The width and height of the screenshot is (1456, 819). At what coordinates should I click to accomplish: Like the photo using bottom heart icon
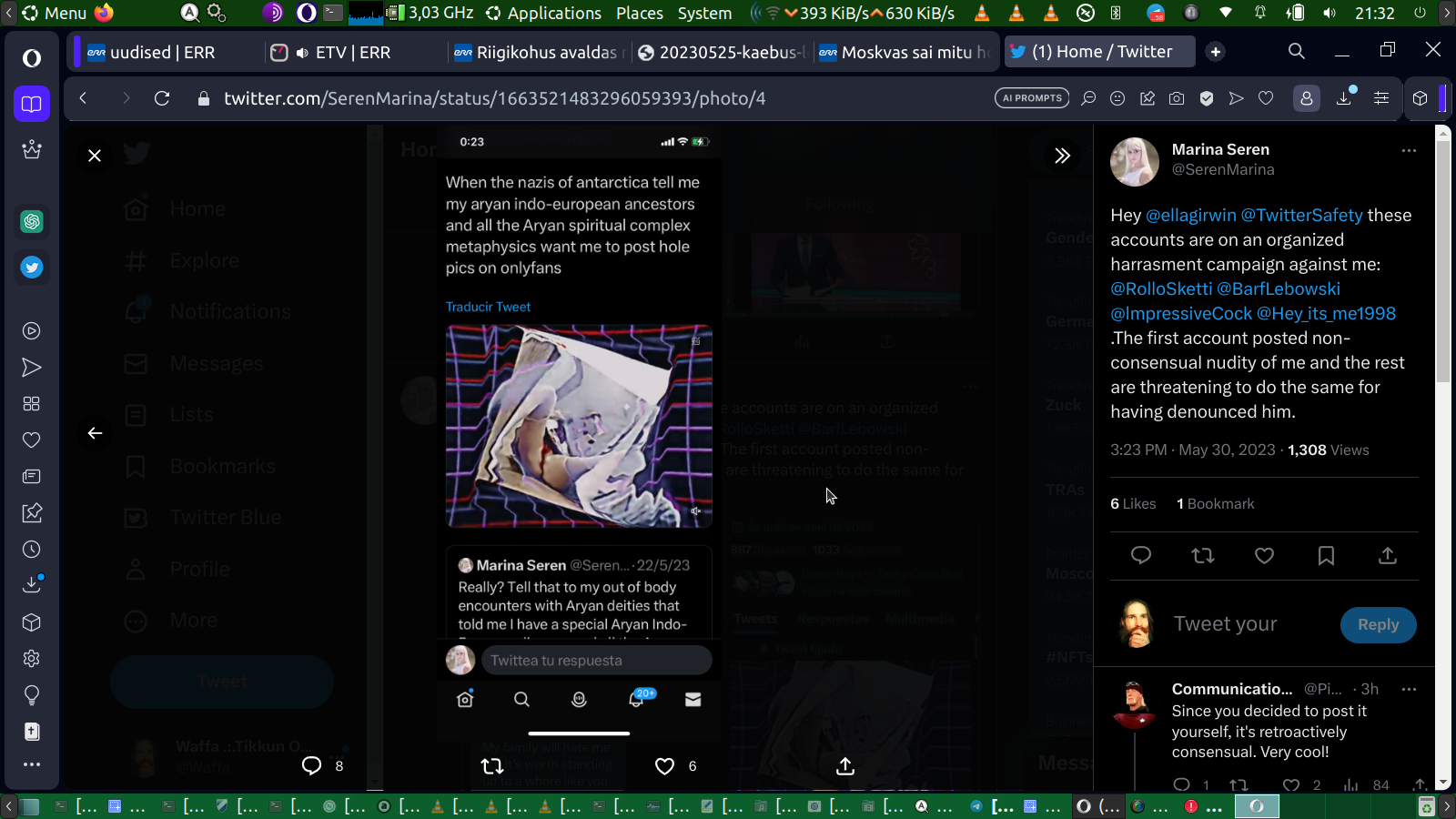tap(665, 766)
